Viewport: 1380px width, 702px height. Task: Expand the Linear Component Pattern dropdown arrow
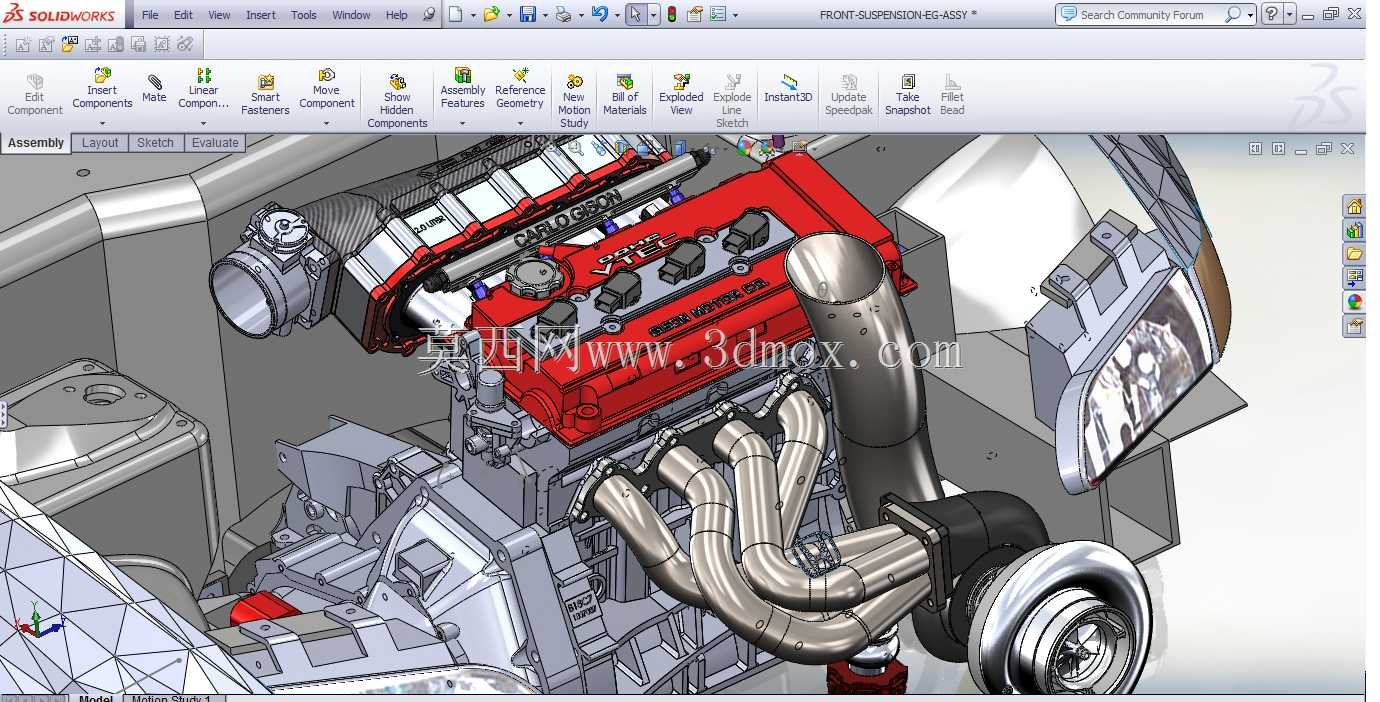(x=203, y=124)
